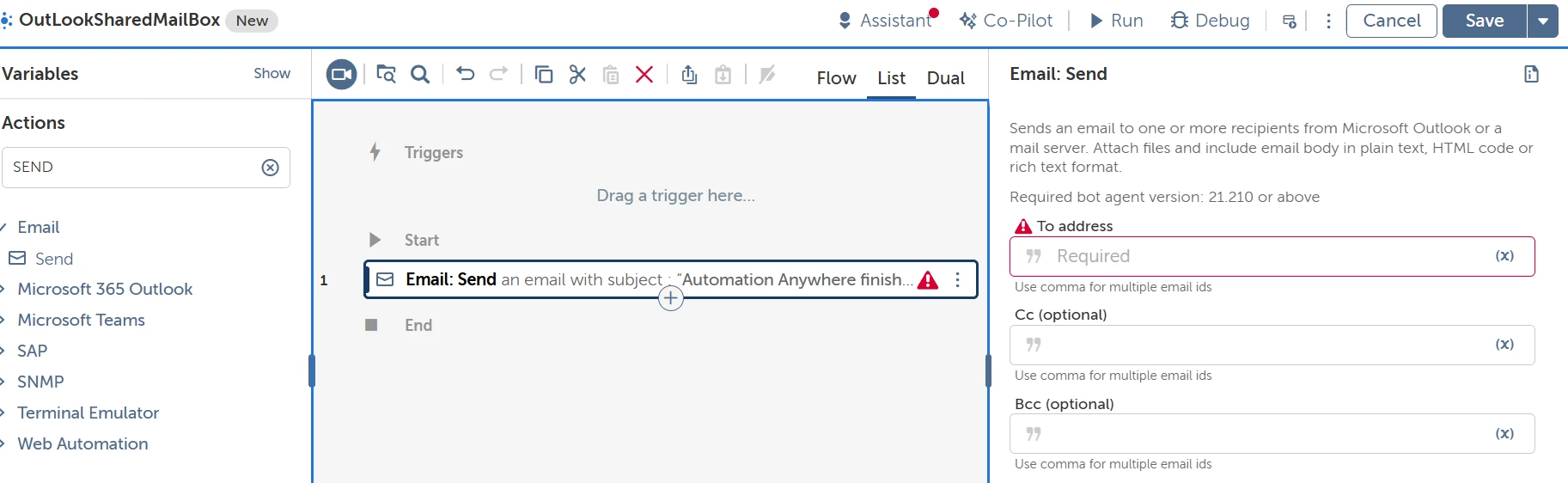Start Debug mode
1568x483 pixels.
click(1210, 21)
